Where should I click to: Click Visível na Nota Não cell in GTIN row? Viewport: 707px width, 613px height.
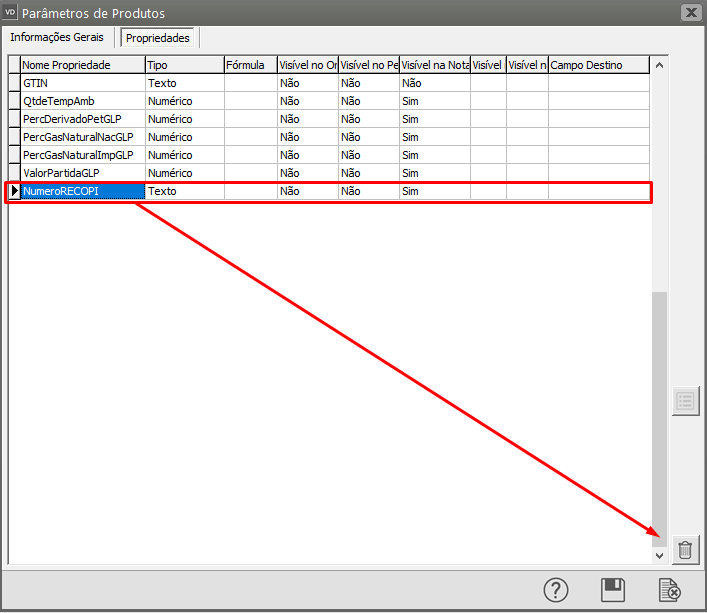pyautogui.click(x=435, y=83)
